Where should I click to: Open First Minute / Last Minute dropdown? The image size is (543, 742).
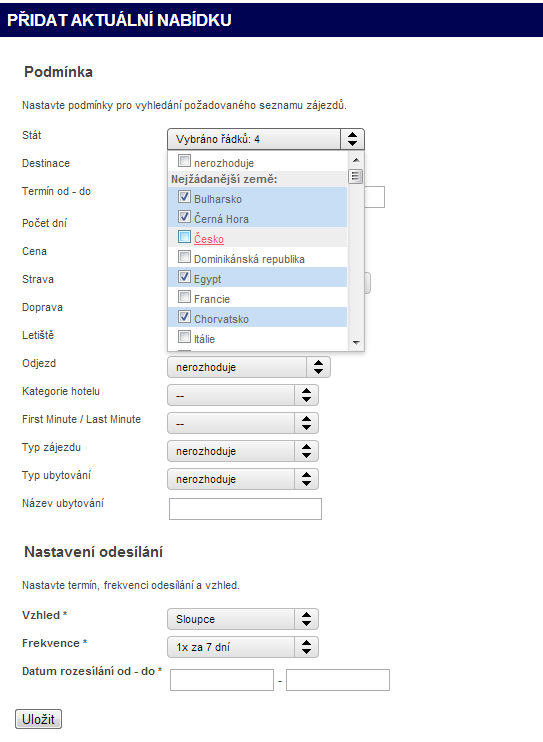(243, 423)
